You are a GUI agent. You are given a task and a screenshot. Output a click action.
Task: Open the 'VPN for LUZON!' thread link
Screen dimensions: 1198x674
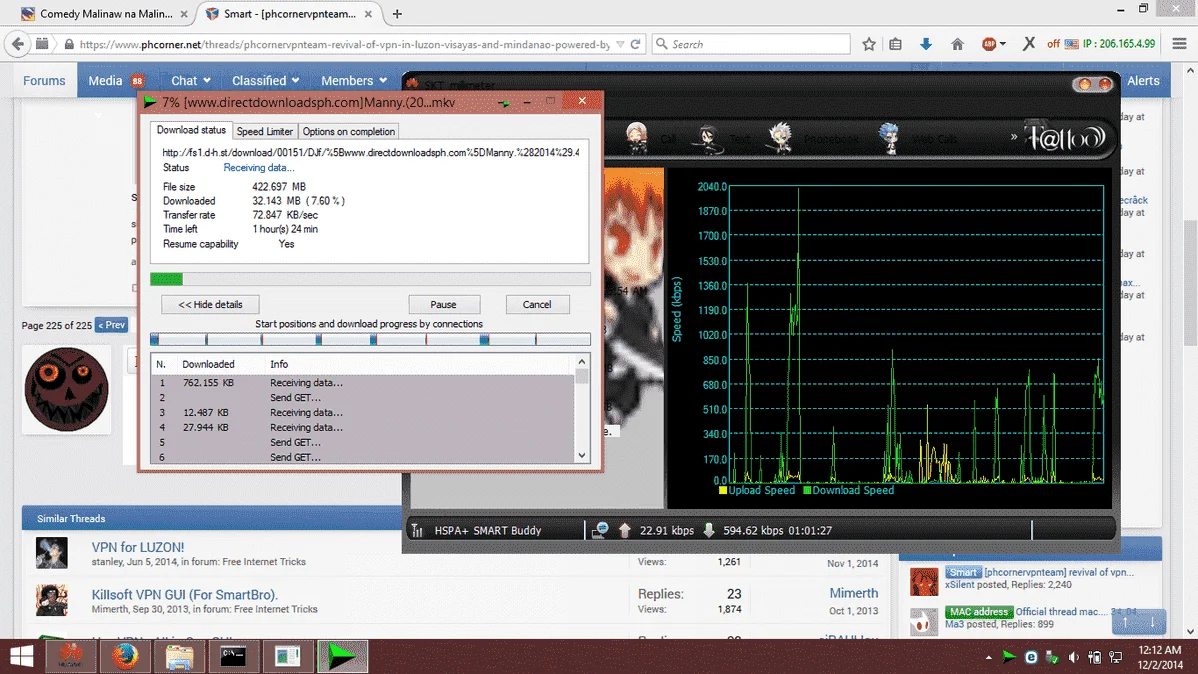click(138, 547)
